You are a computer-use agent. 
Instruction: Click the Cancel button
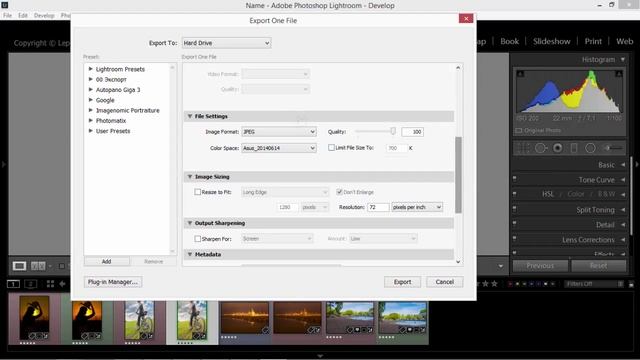pos(444,282)
